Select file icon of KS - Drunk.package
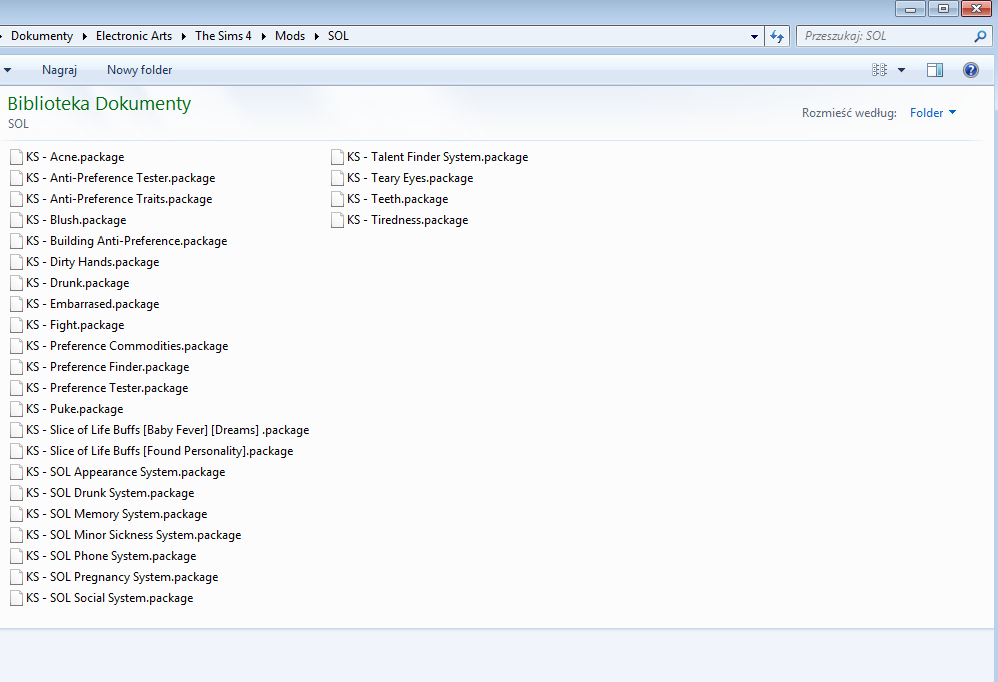The image size is (998, 682). 17,283
